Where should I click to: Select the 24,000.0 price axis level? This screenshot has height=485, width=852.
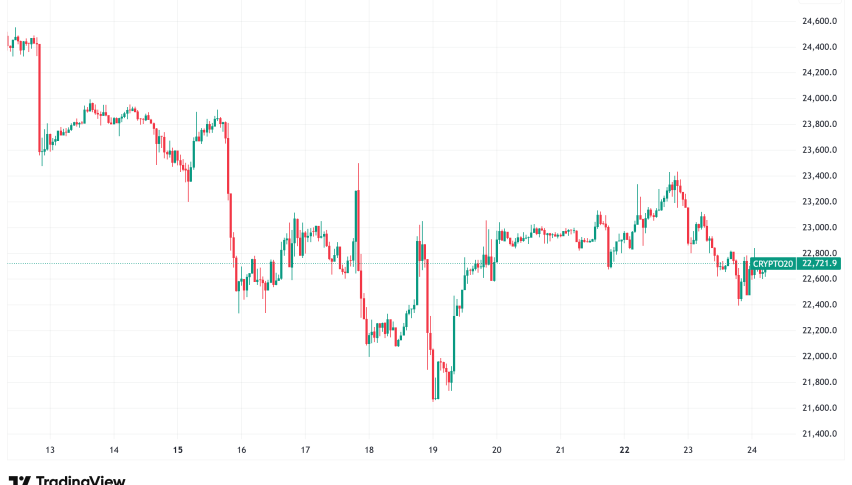click(818, 98)
